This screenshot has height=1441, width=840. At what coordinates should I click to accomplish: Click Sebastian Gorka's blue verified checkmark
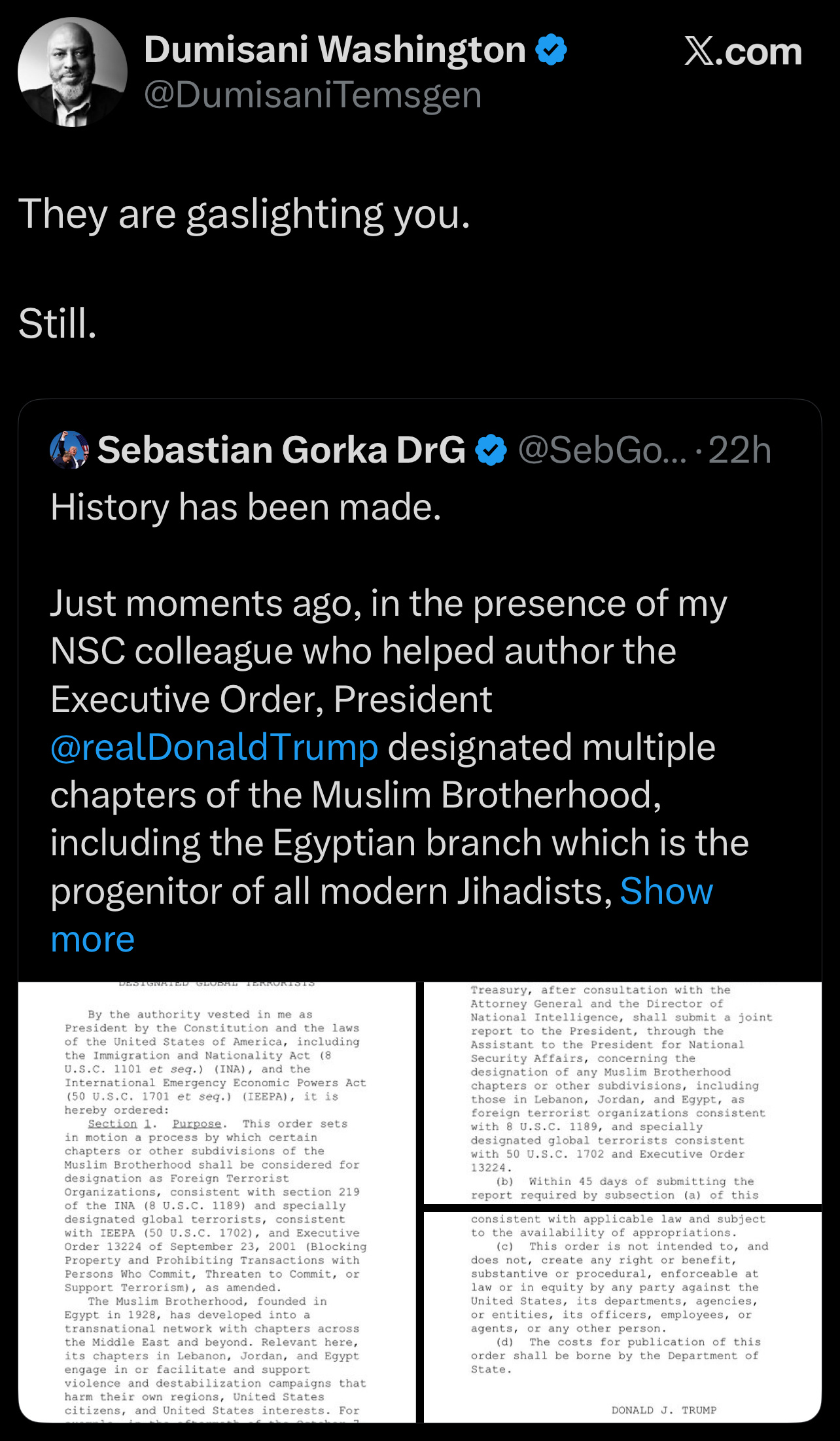pos(491,450)
